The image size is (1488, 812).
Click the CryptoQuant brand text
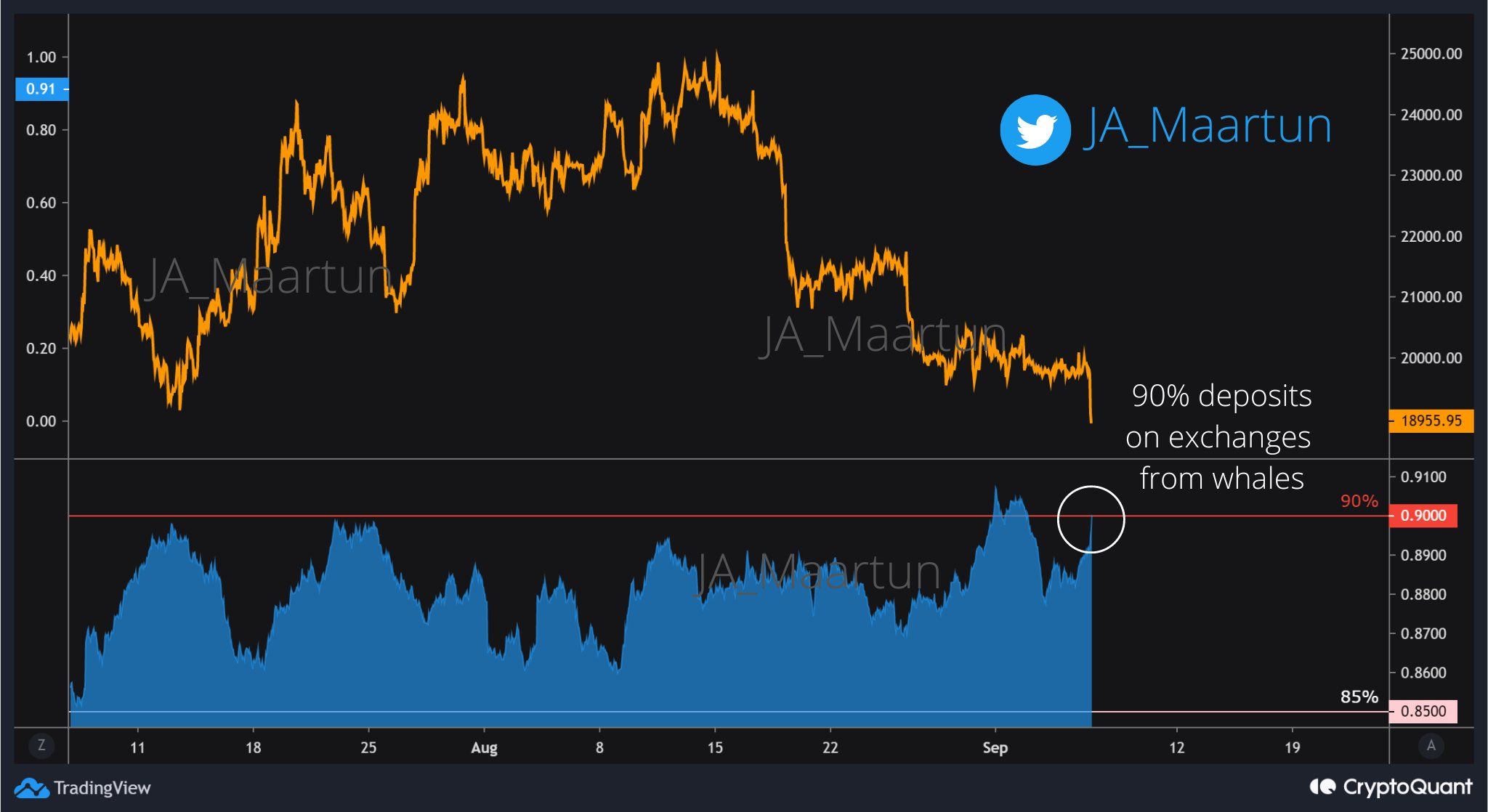(1407, 787)
